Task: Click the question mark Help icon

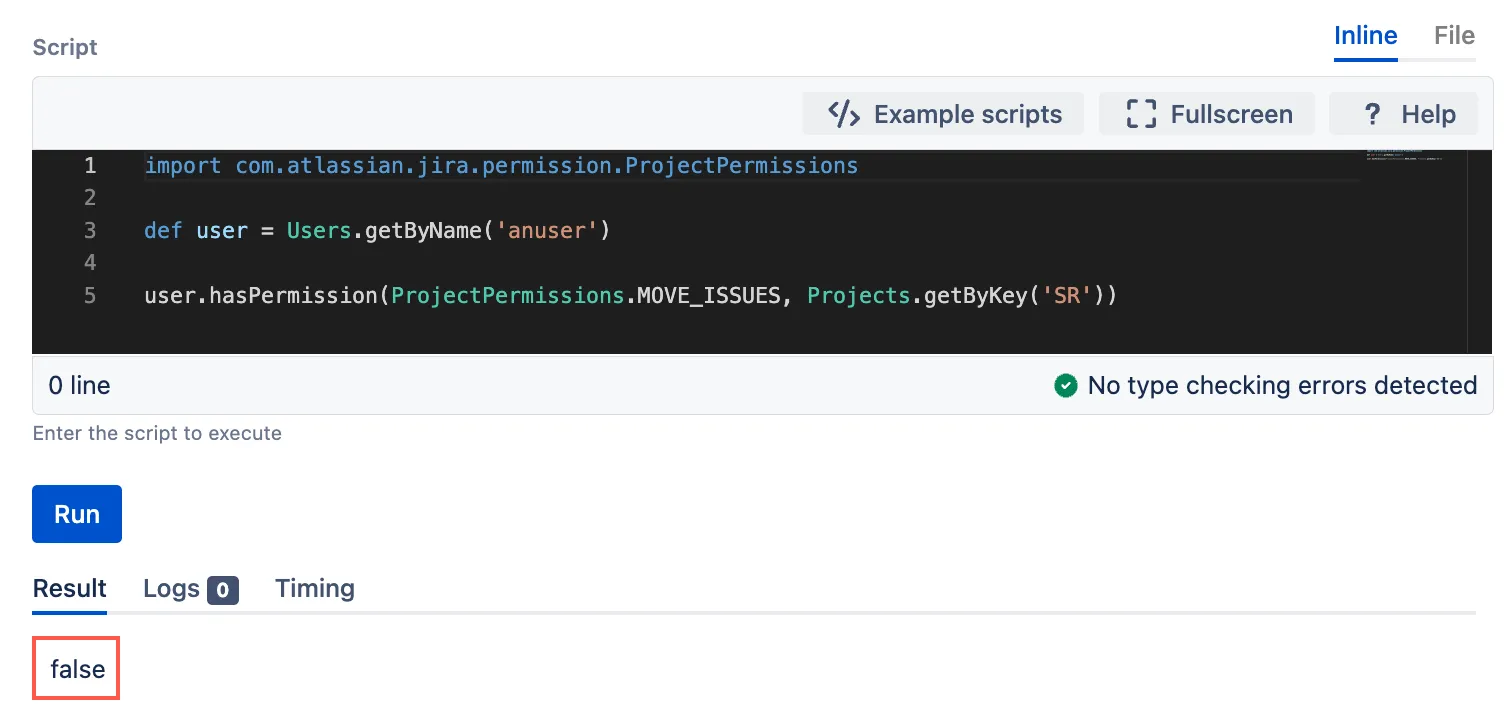Action: point(1372,114)
